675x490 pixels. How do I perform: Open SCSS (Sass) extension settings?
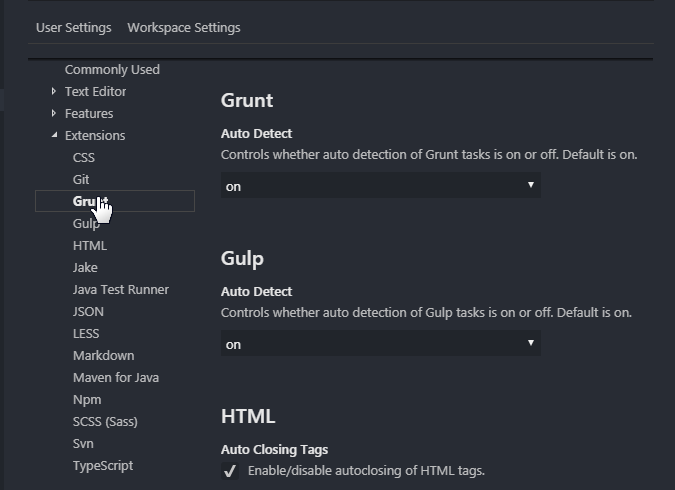(105, 422)
